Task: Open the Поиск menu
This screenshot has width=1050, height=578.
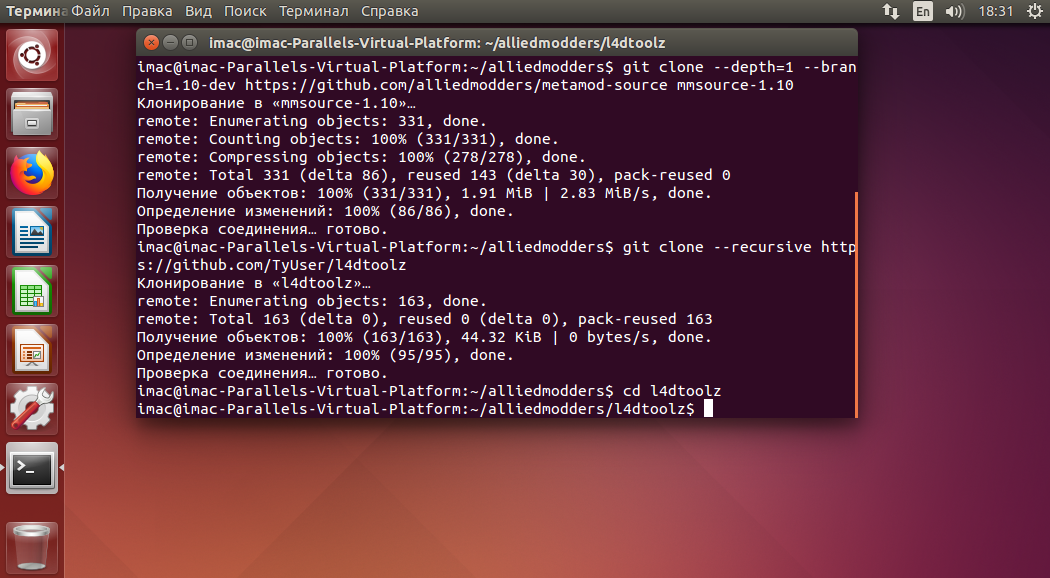Action: [x=245, y=11]
